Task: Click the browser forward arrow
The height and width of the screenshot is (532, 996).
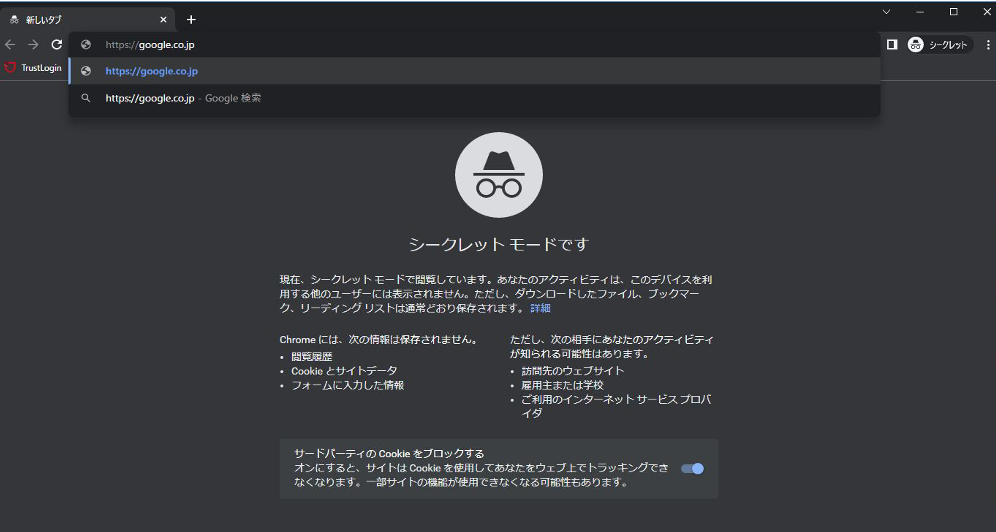Action: tap(33, 44)
